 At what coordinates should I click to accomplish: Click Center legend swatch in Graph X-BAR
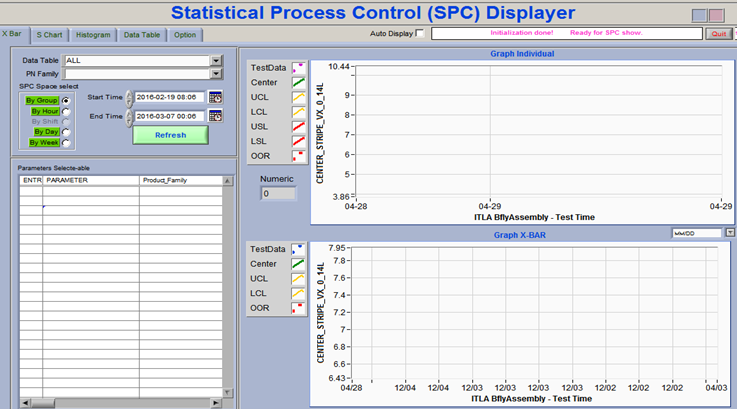[x=298, y=264]
